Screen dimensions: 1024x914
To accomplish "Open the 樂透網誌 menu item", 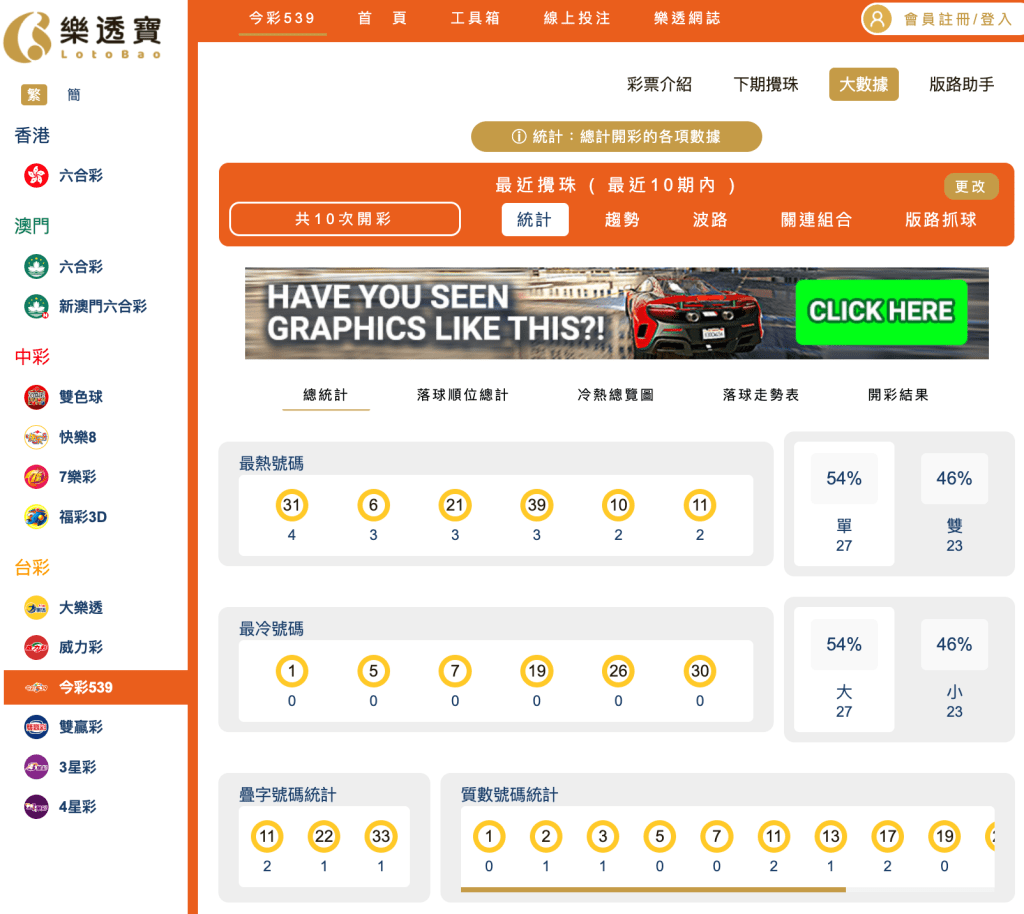I will (687, 18).
